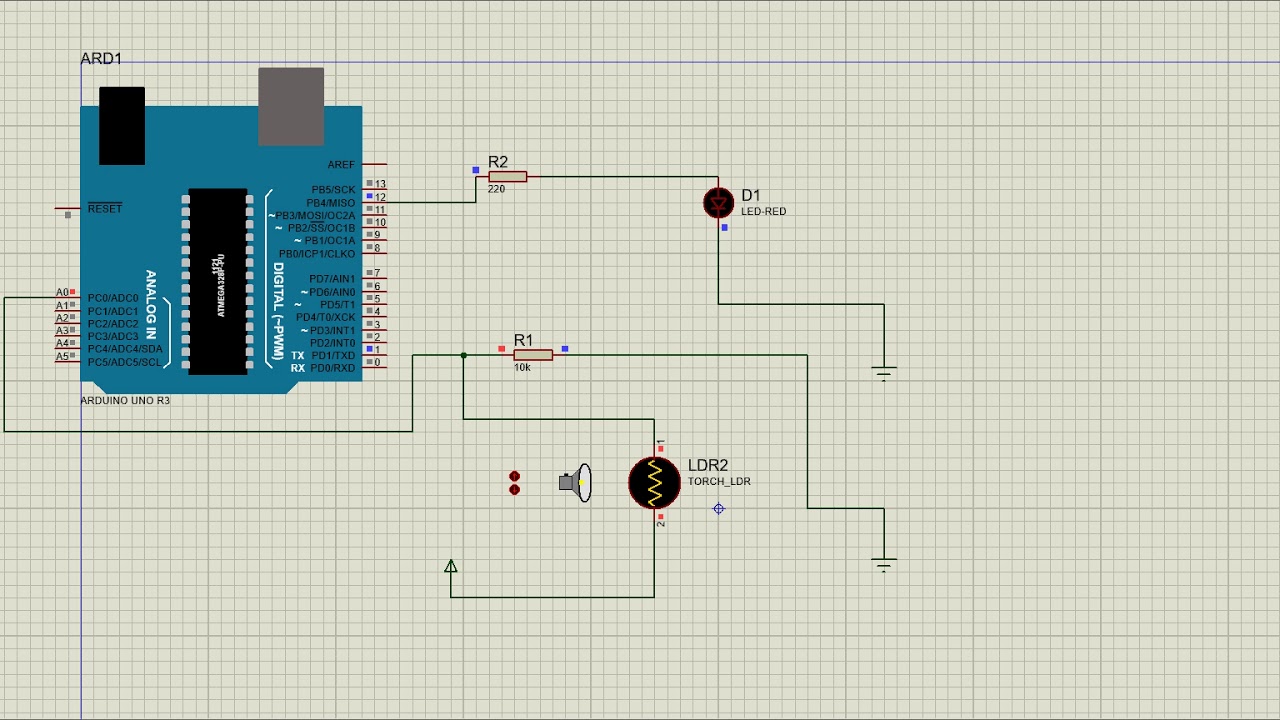Click the D1 red LED symbol
1280x720 pixels.
[718, 203]
